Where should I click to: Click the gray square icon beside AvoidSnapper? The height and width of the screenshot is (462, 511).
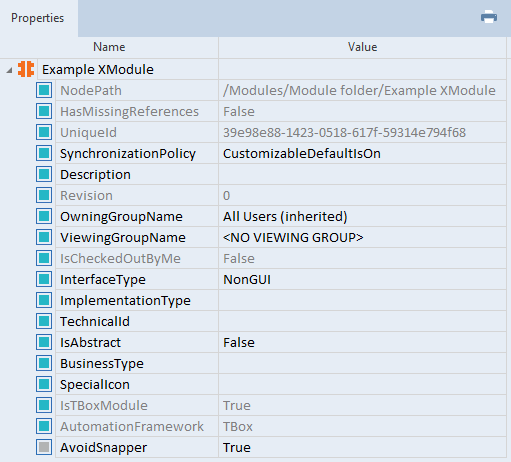(x=44, y=447)
